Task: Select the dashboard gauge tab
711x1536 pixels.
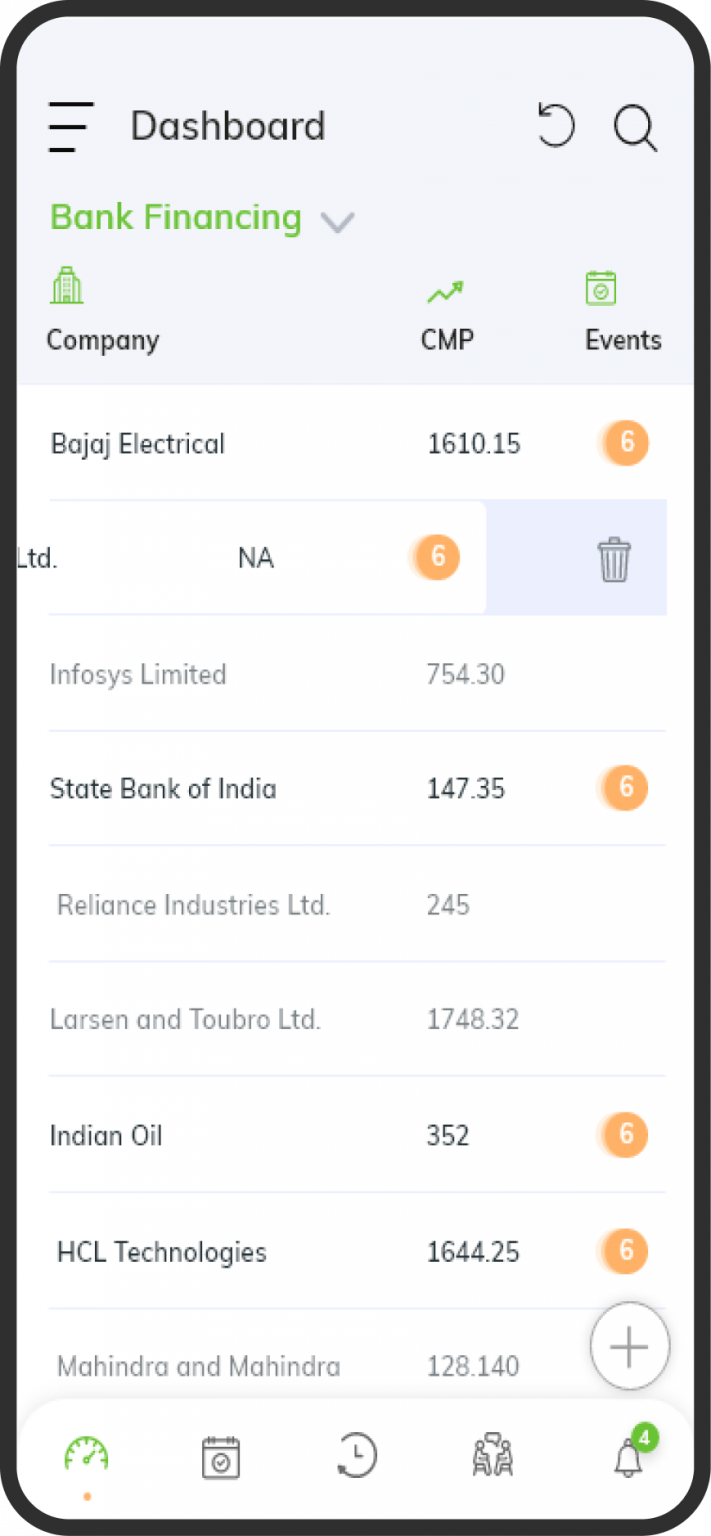Action: click(x=87, y=1455)
